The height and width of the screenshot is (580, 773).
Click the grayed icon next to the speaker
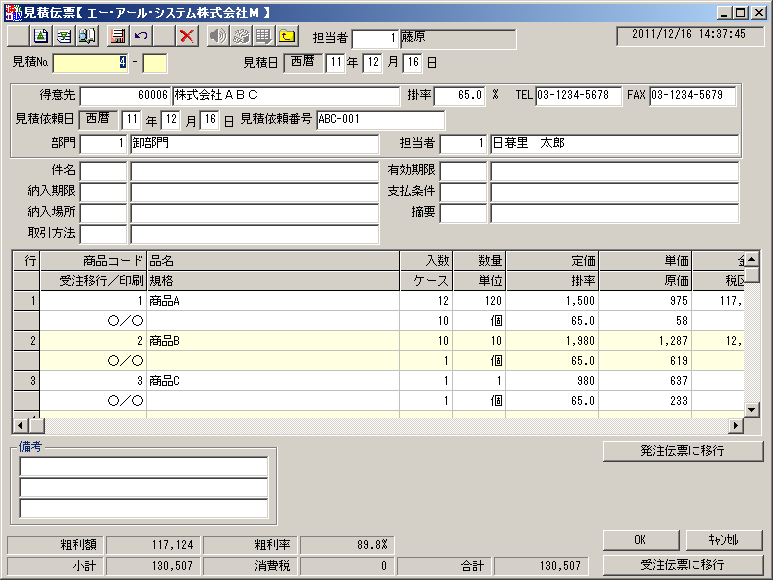241,36
